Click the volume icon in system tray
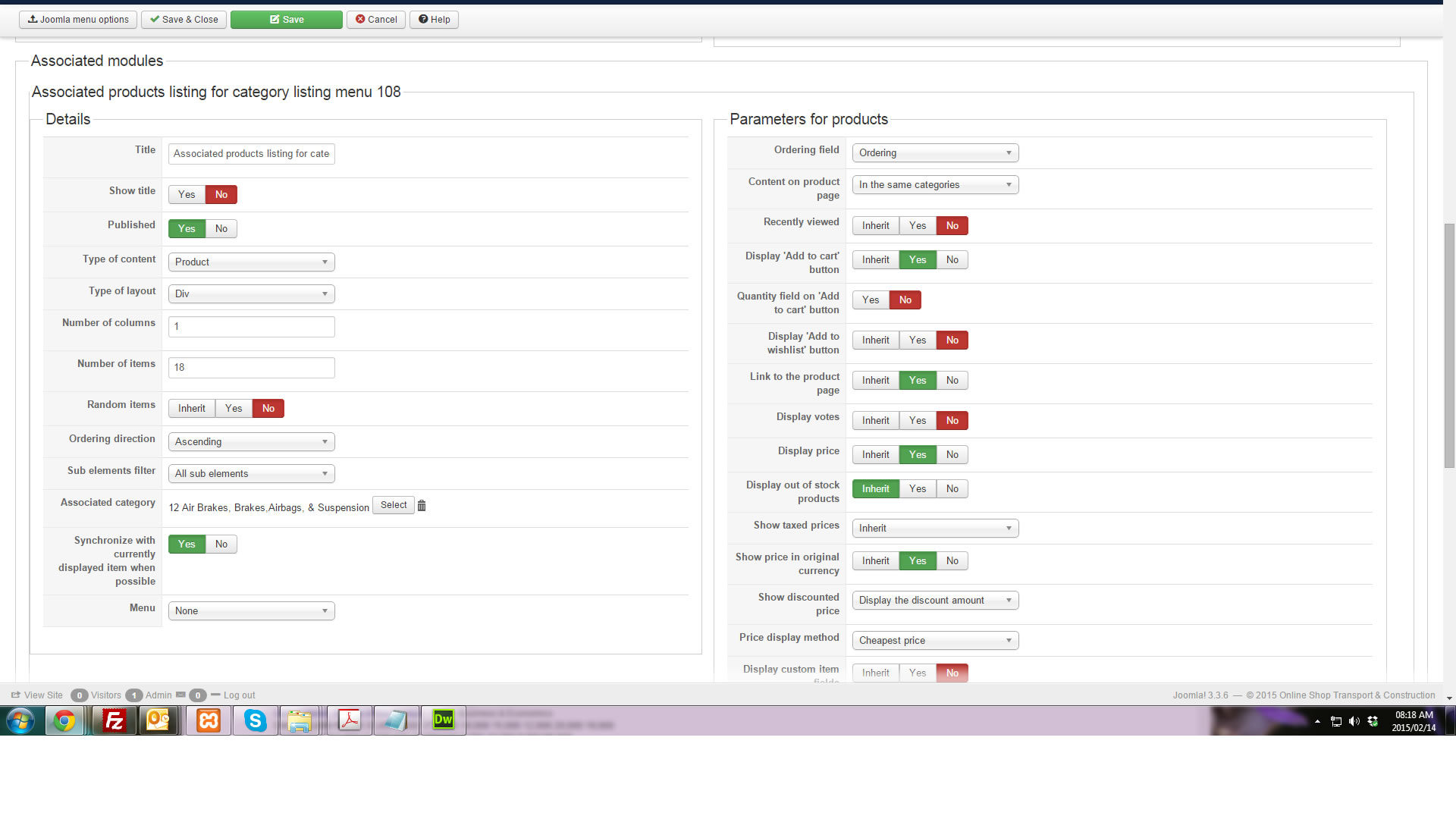1456x819 pixels. pos(1354,721)
